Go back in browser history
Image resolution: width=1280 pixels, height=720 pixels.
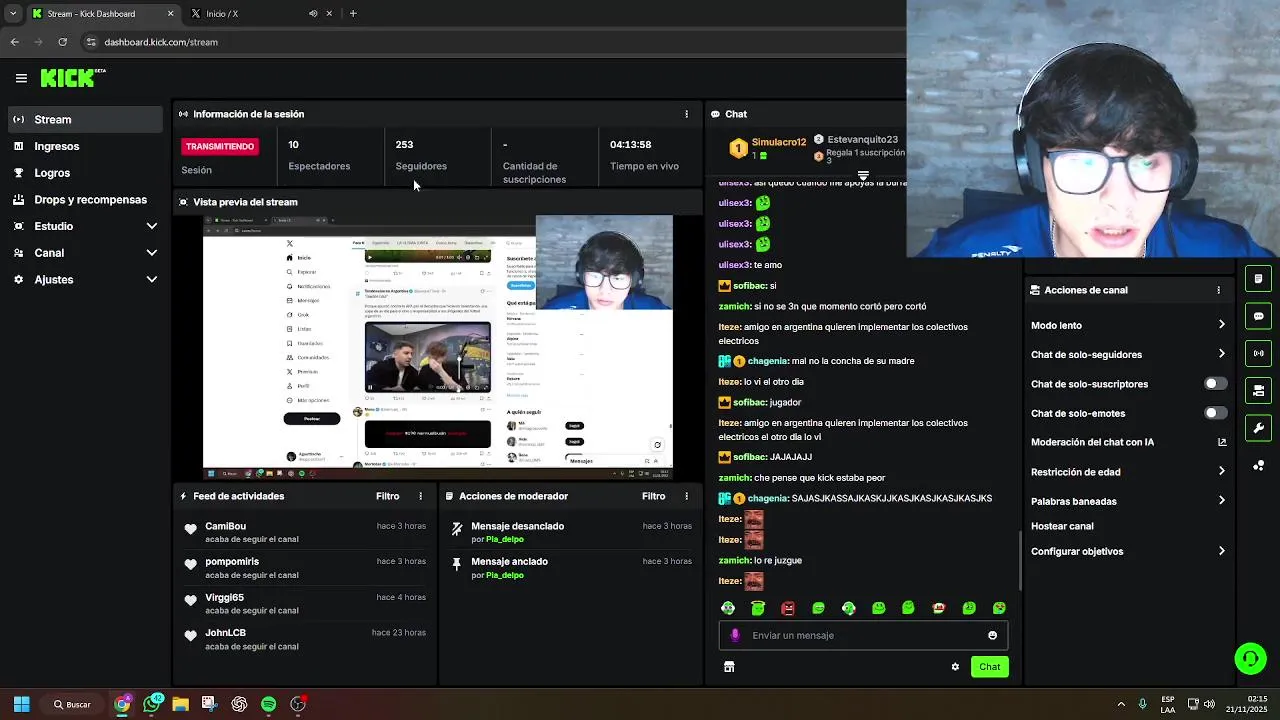(x=14, y=42)
